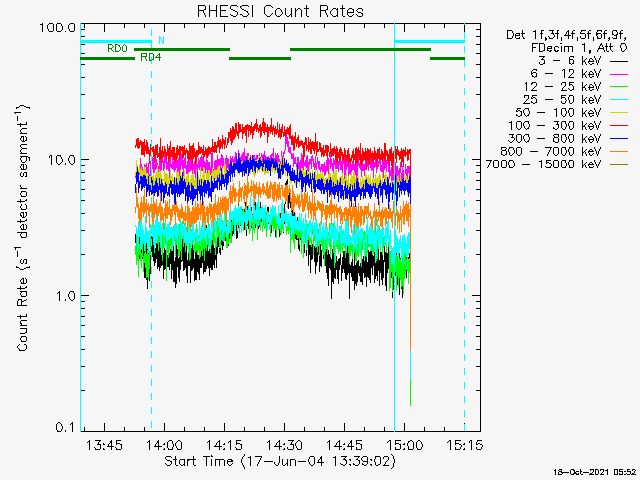
Task: Click magenta line swatch for 6 - 12 keV
Action: click(619, 74)
